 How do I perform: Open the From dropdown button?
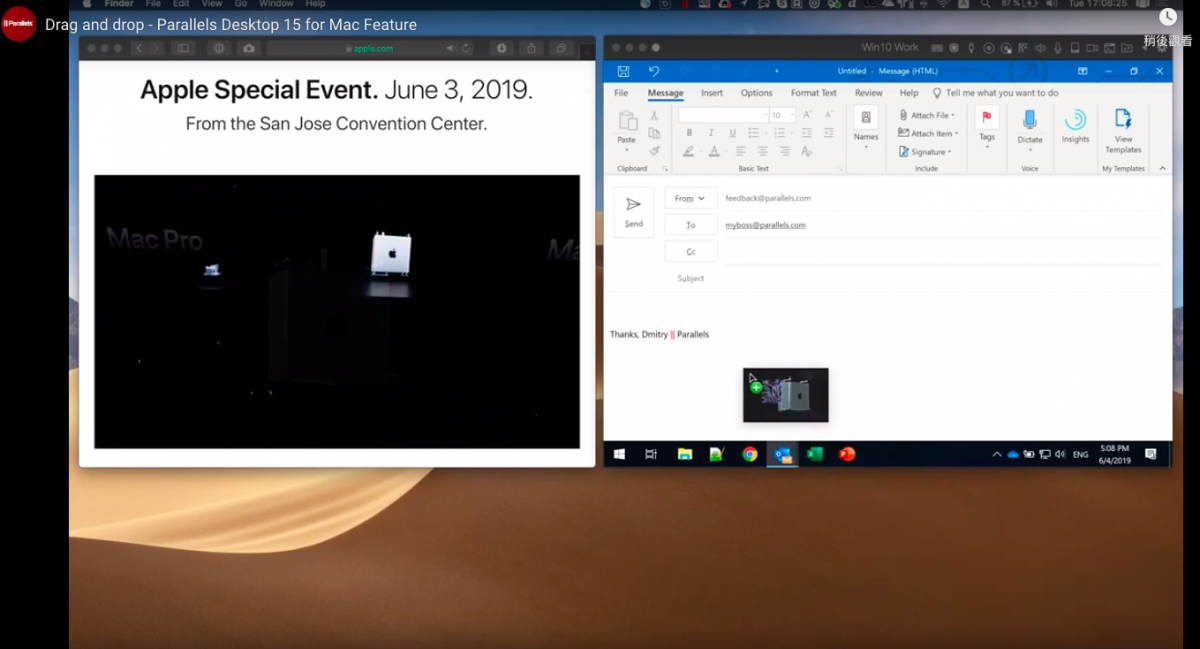pyautogui.click(x=690, y=198)
